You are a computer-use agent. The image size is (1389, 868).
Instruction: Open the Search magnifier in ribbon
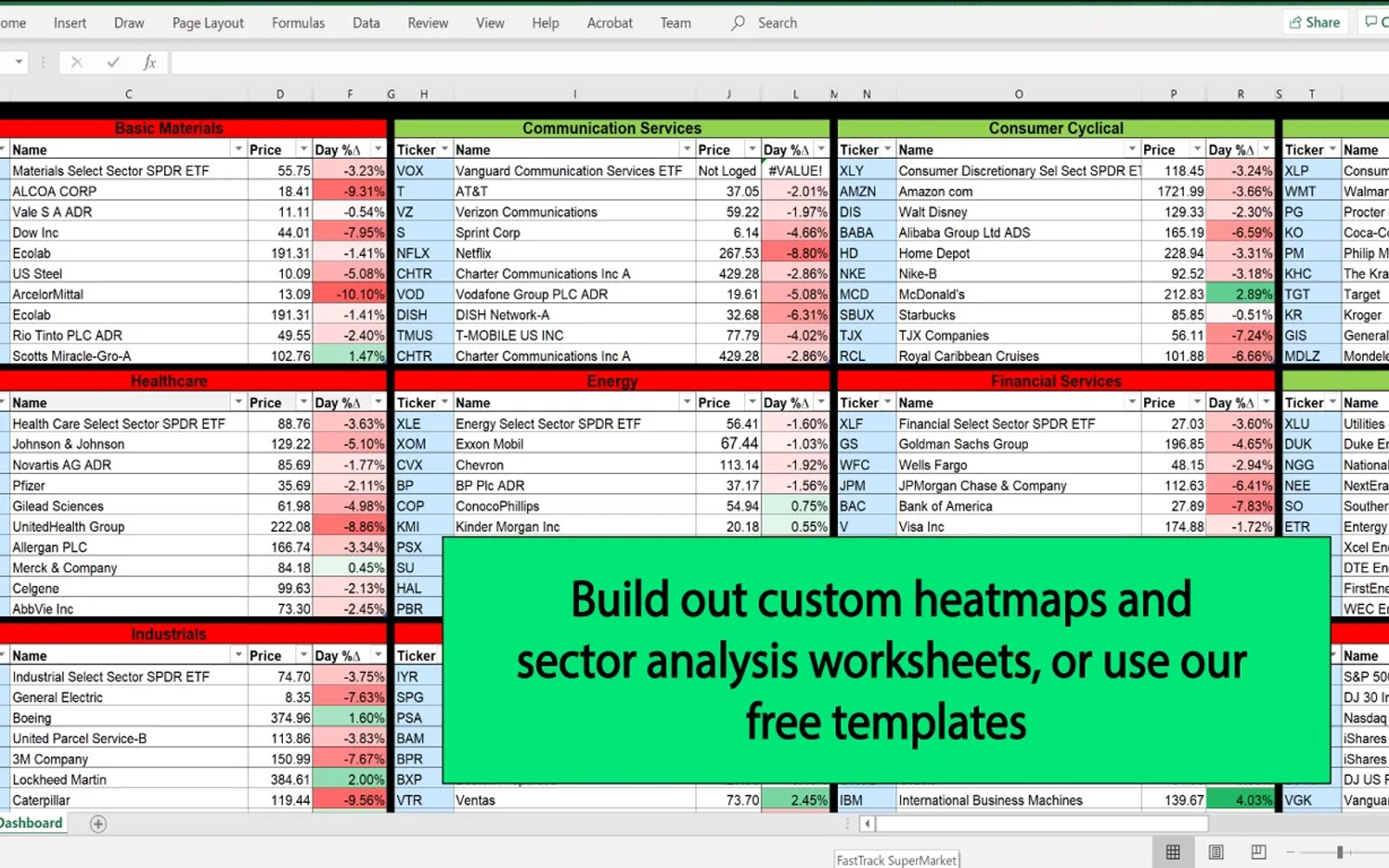[x=738, y=23]
